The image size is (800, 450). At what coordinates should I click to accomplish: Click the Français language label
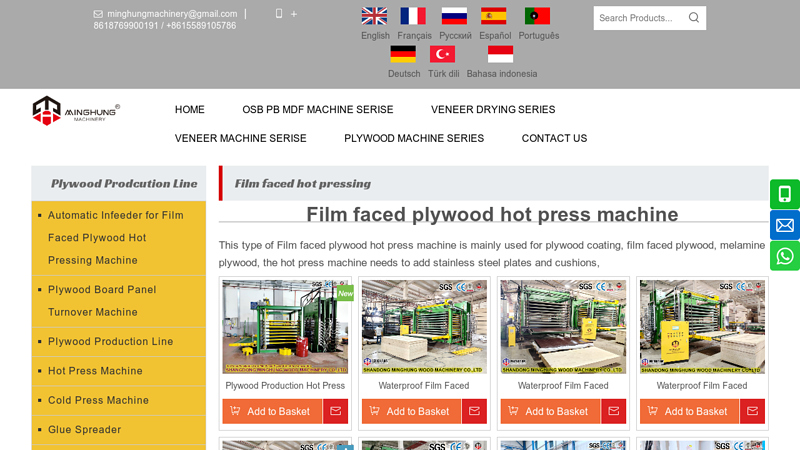pos(414,36)
